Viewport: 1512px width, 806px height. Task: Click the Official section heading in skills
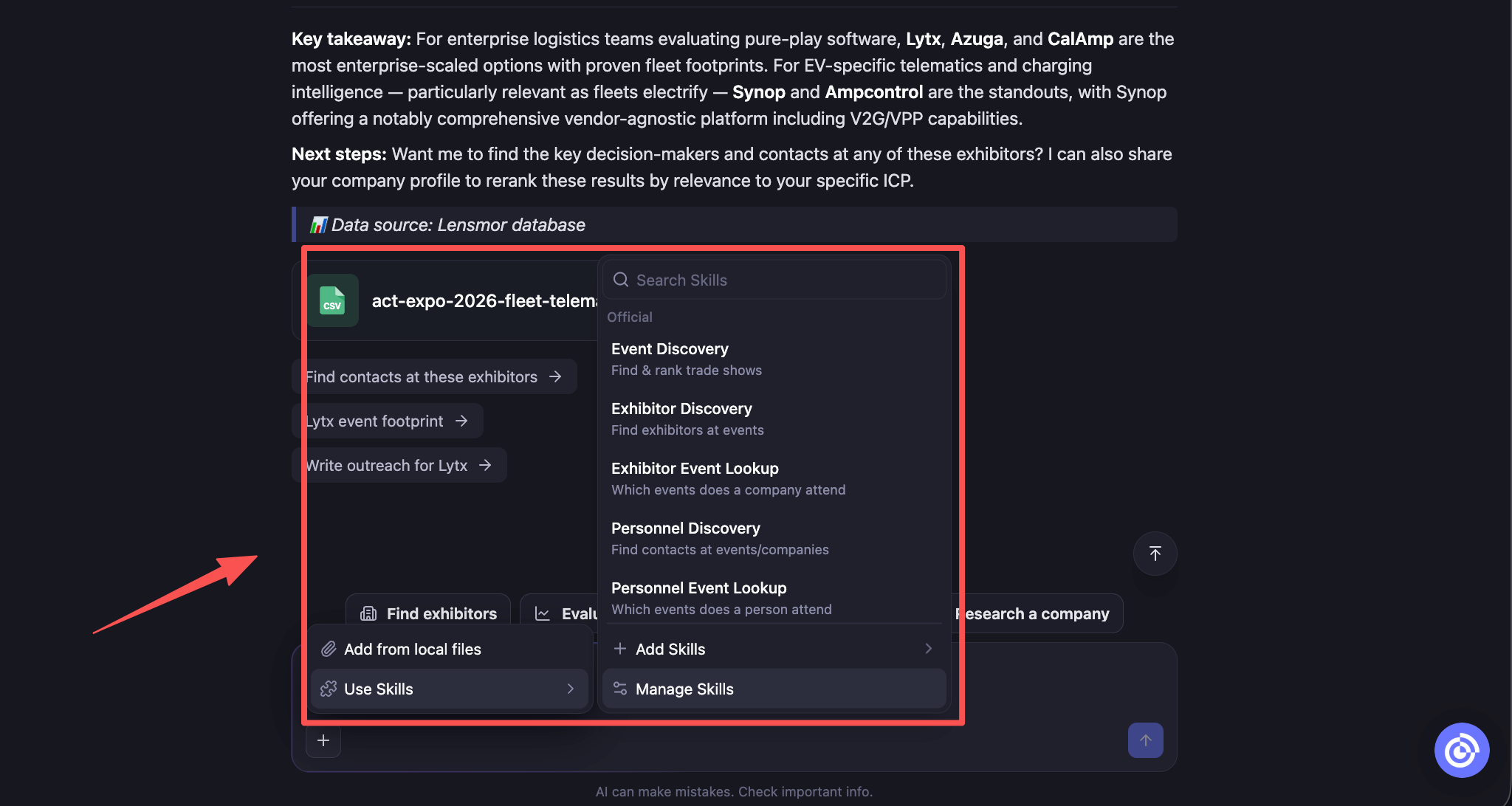(630, 317)
